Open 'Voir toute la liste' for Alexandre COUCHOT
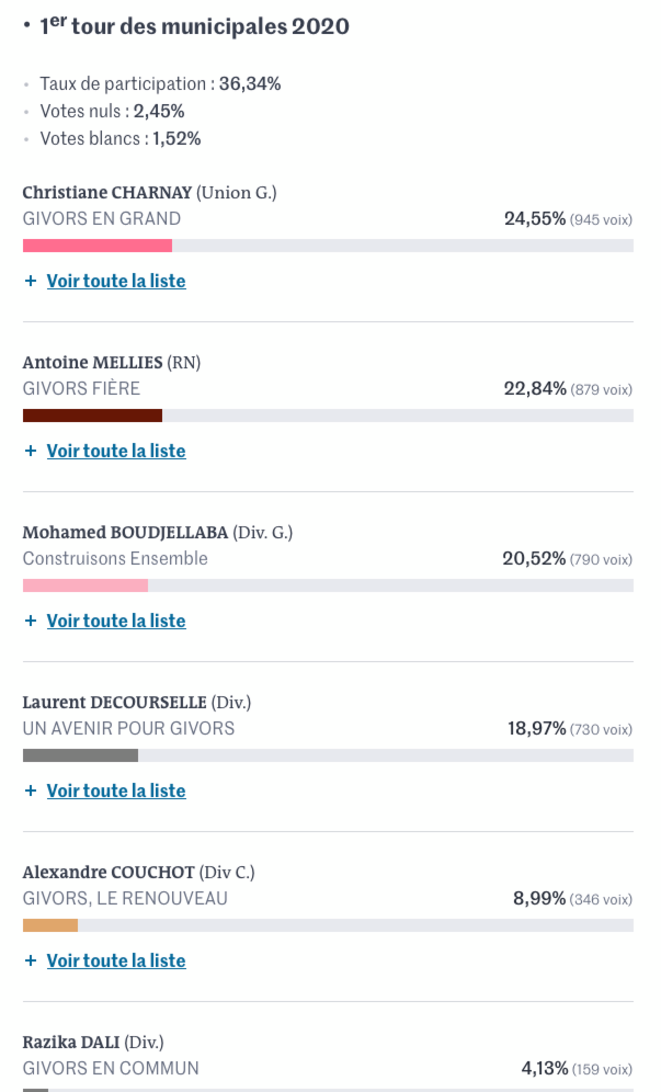The width and height of the screenshot is (661, 1092). click(x=116, y=960)
